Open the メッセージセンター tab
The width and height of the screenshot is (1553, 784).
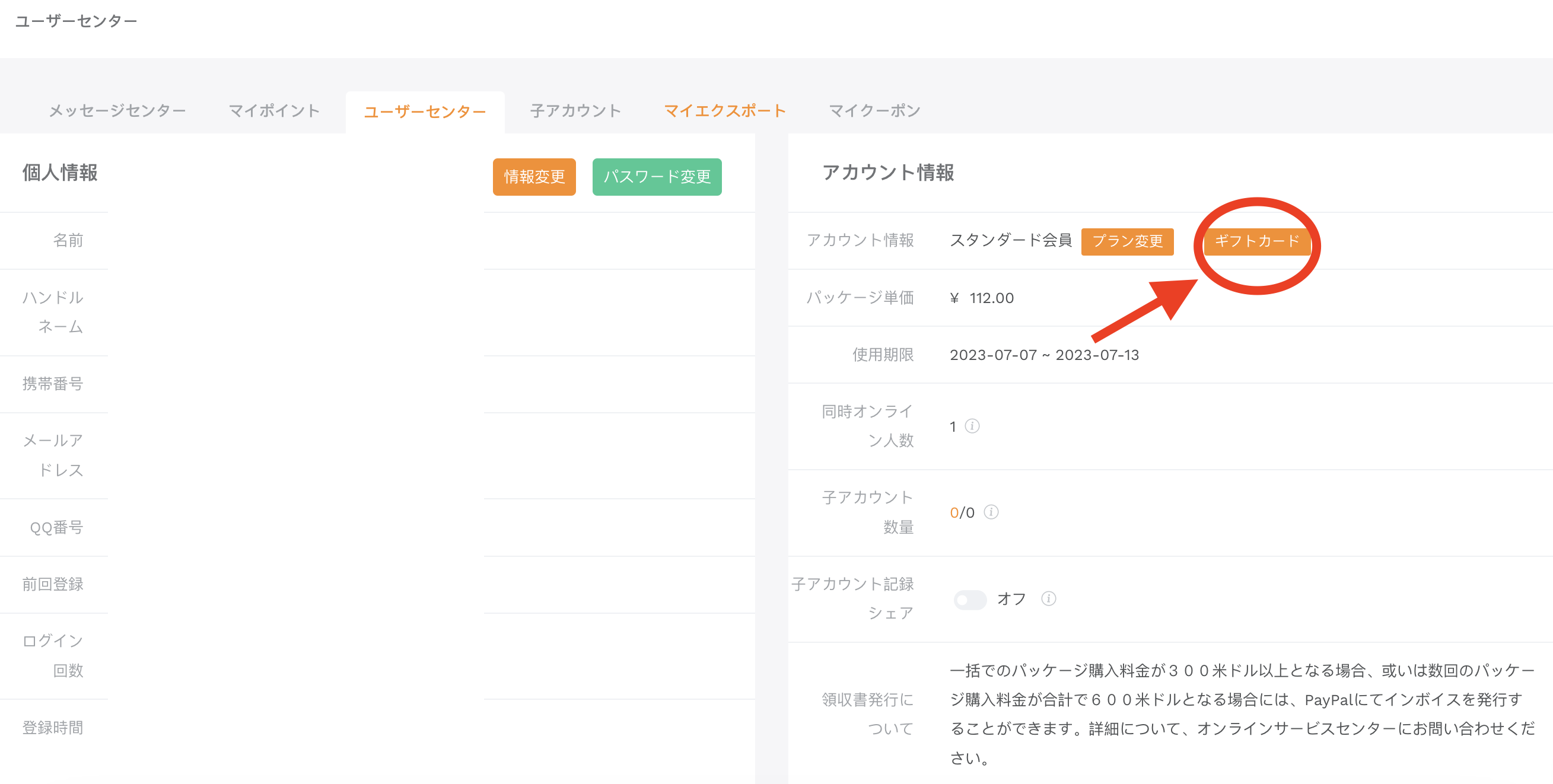[117, 111]
